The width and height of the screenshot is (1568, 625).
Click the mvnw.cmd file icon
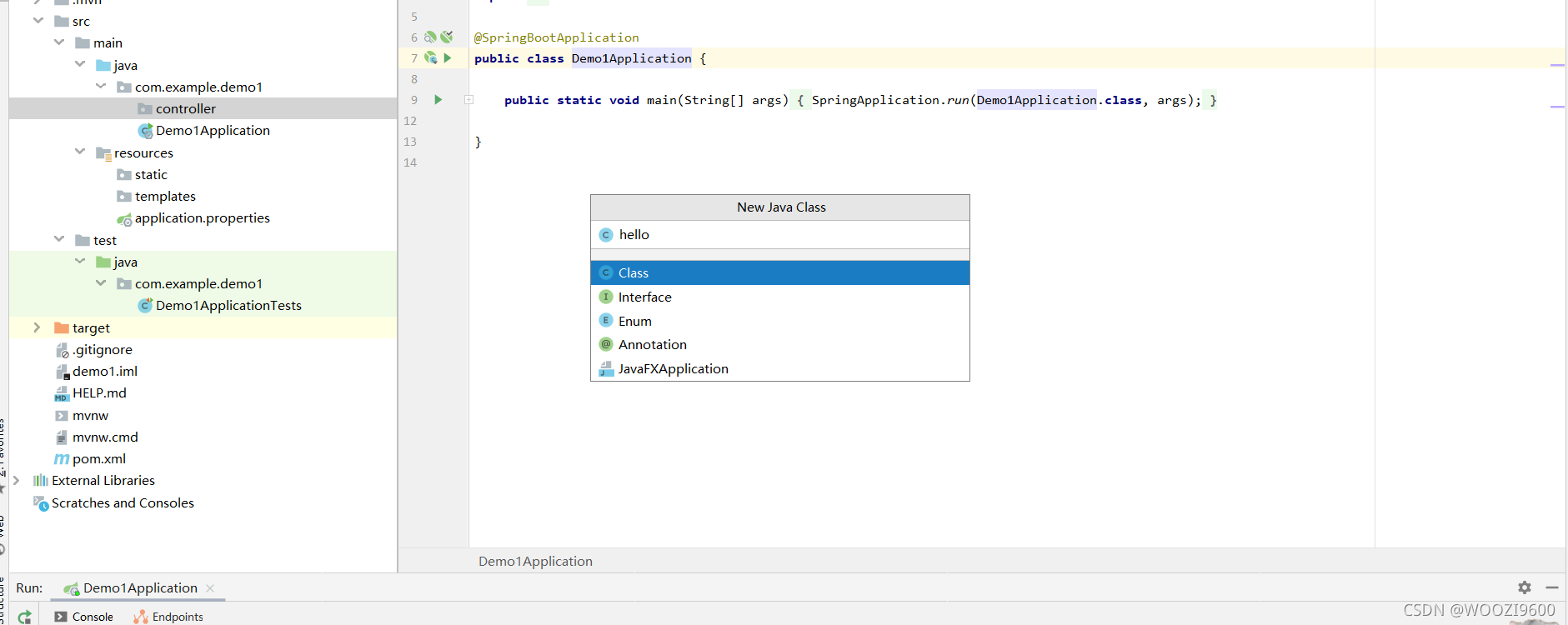pyautogui.click(x=62, y=437)
